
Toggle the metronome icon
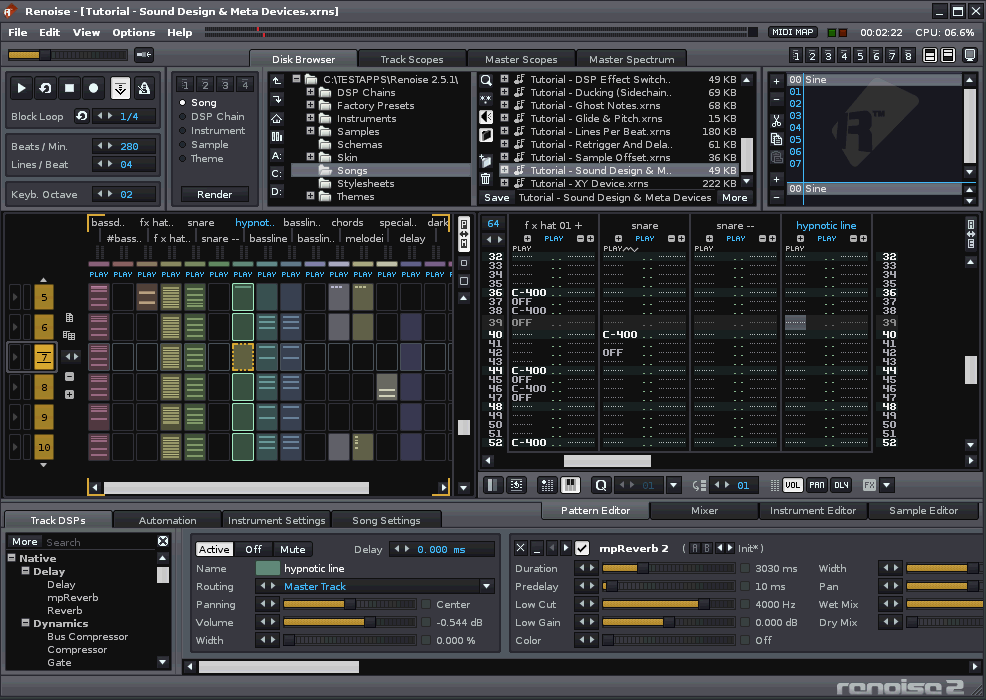(x=144, y=88)
